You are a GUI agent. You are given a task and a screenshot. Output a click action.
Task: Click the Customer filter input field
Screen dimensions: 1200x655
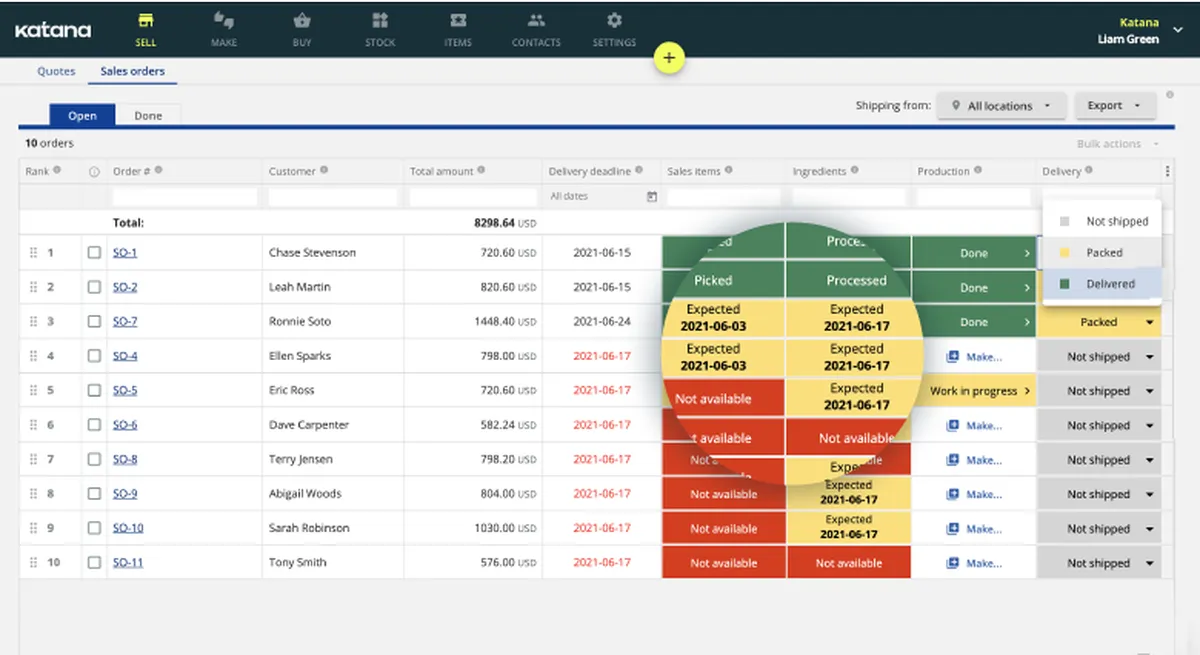click(x=333, y=197)
